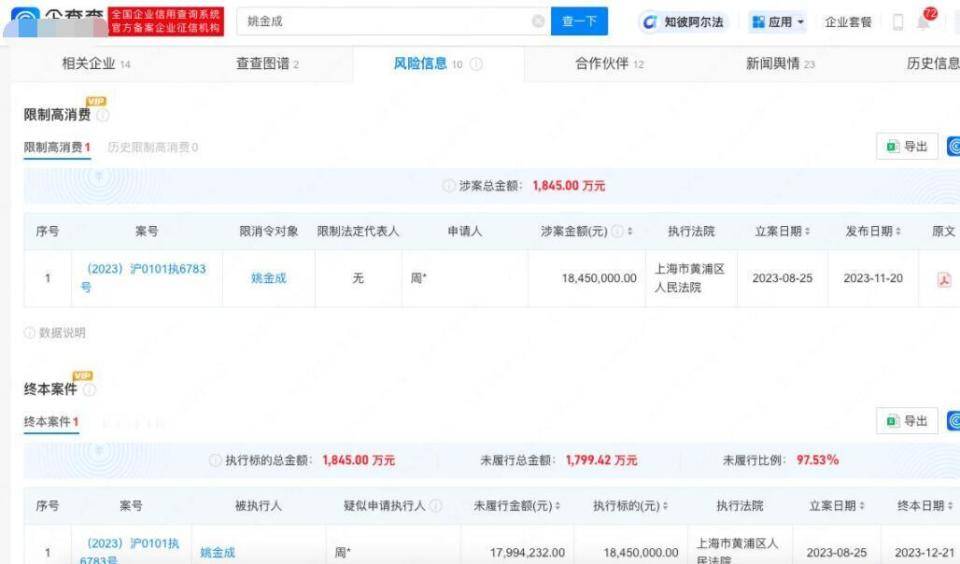Screen dimensions: 960x564
Task: Open notifications bell with 72 badge
Action: click(x=923, y=22)
